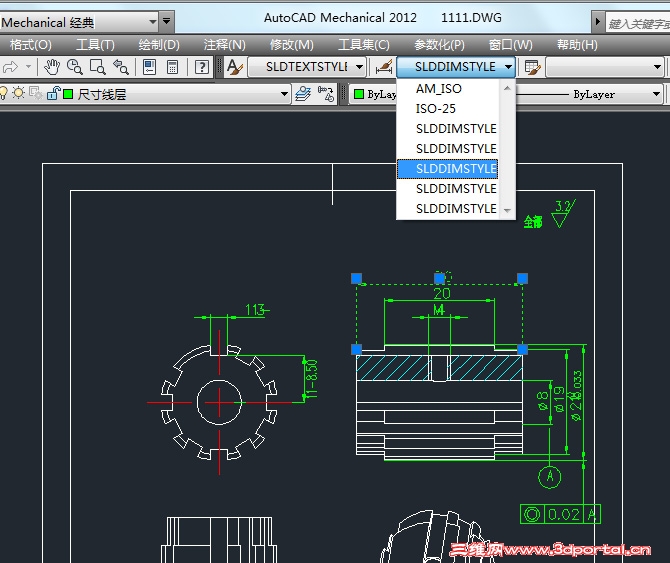Expand the empty table style dropdown

coord(657,67)
